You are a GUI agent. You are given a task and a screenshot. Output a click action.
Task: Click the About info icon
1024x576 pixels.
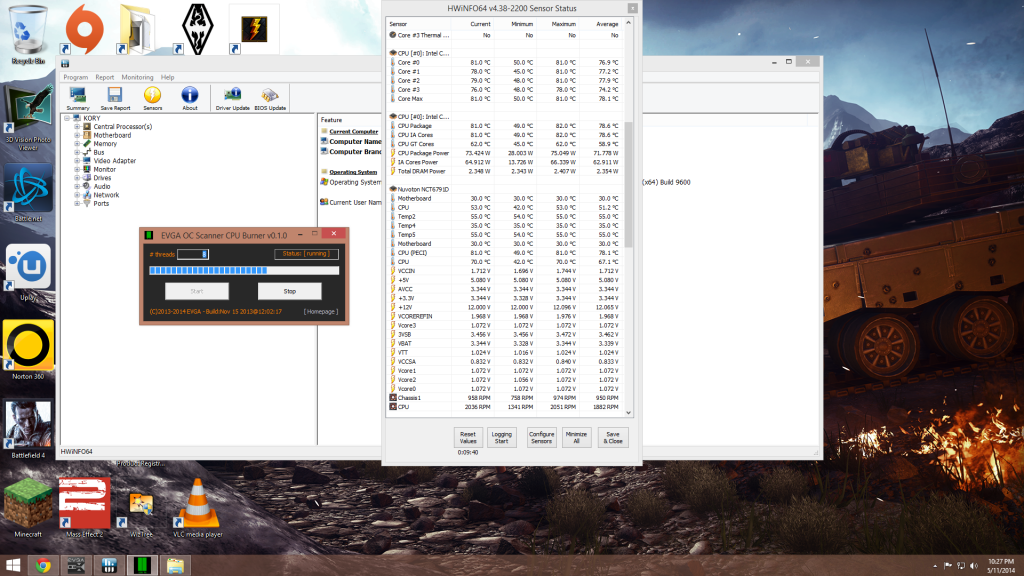(190, 96)
